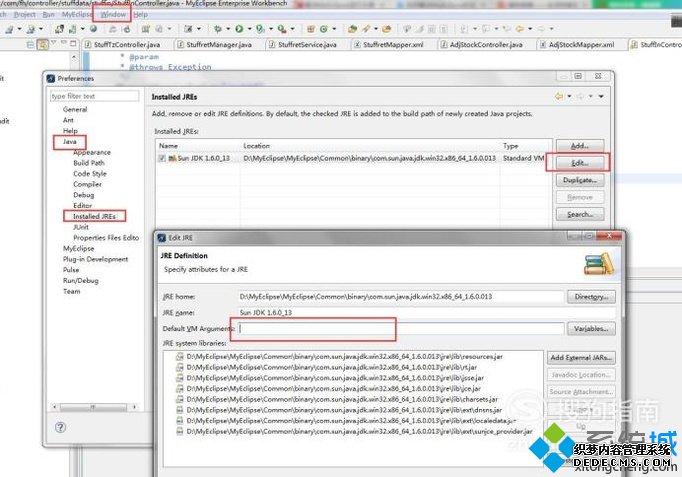Toggle the Sun JDK 1.6.0_13 checkbox

(162, 158)
